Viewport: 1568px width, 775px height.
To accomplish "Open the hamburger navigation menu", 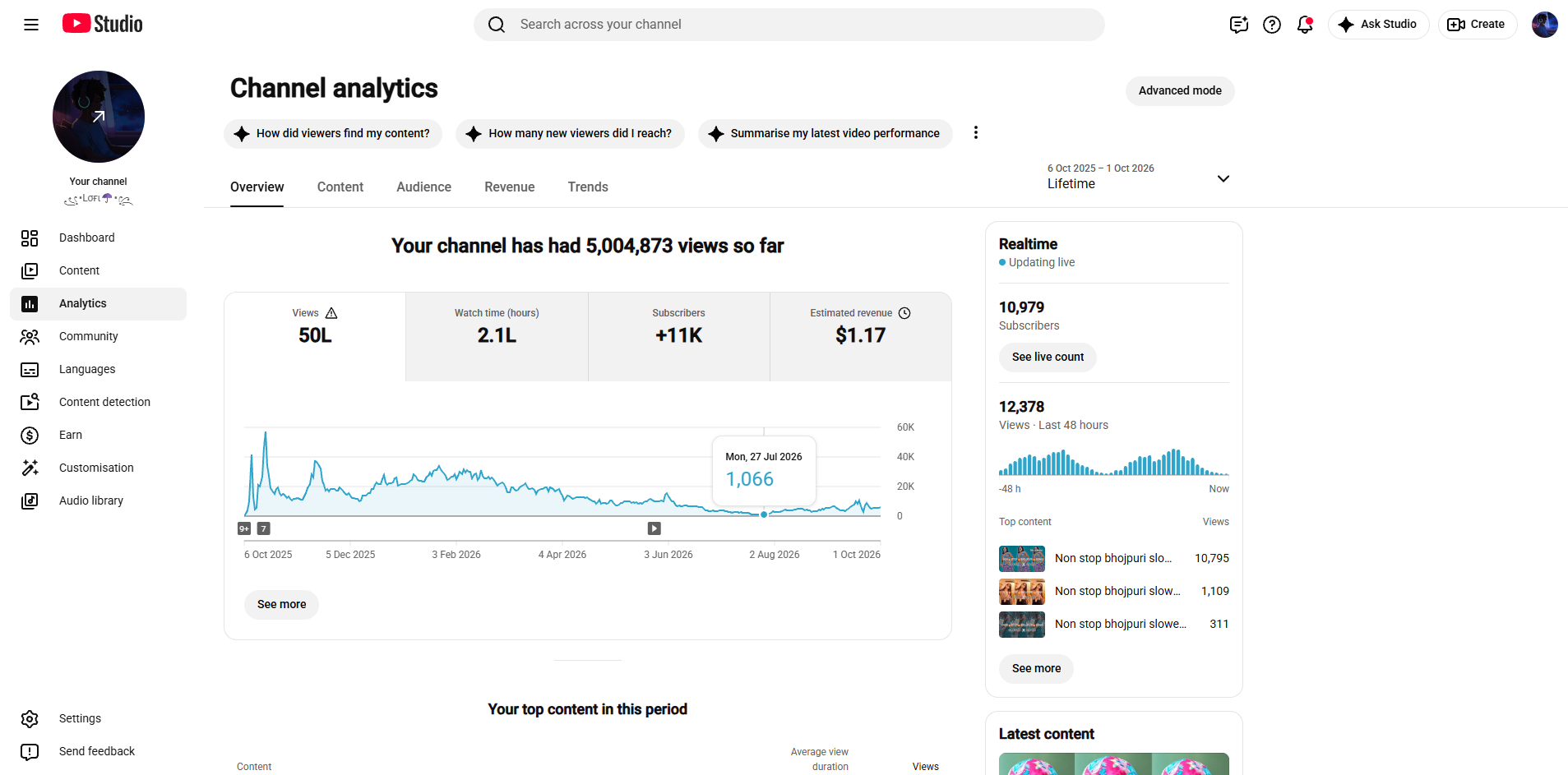I will pos(31,25).
